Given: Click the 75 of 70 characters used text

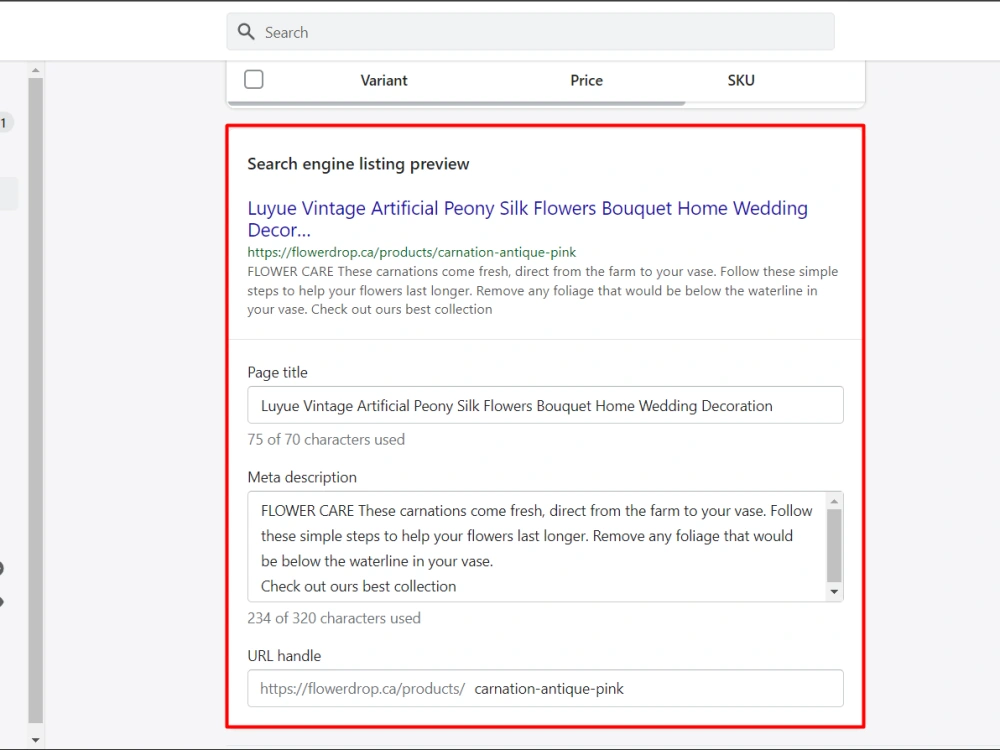Looking at the screenshot, I should tap(326, 439).
